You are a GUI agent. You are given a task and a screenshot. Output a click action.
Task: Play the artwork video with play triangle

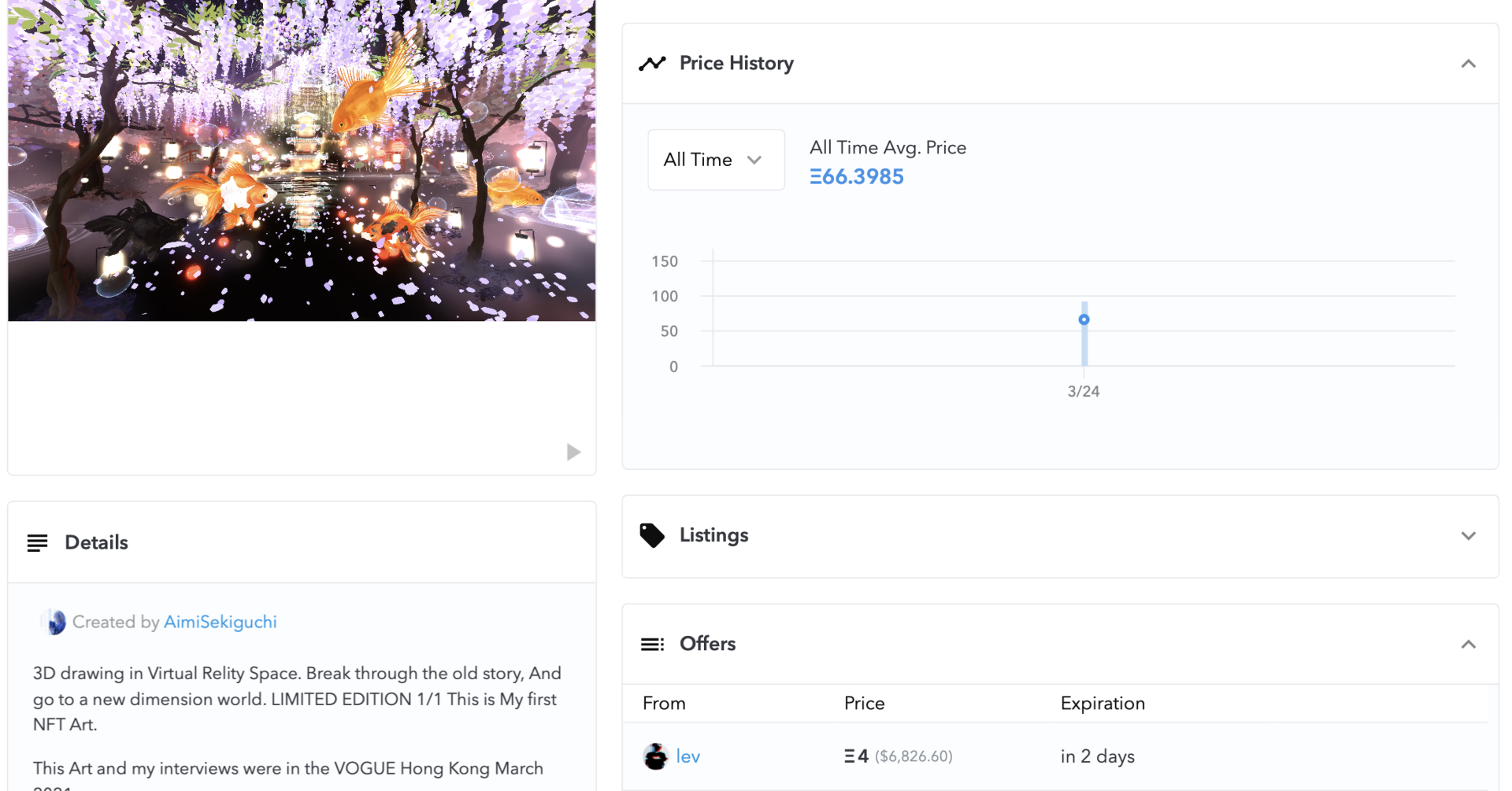(x=573, y=452)
